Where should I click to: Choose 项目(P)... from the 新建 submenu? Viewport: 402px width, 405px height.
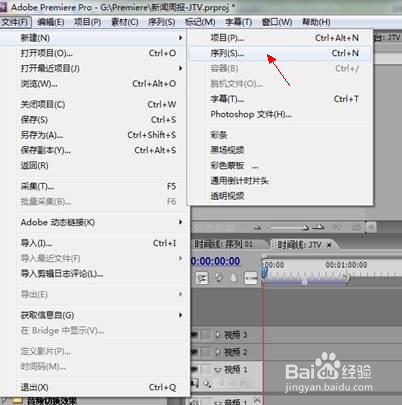[x=280, y=38]
